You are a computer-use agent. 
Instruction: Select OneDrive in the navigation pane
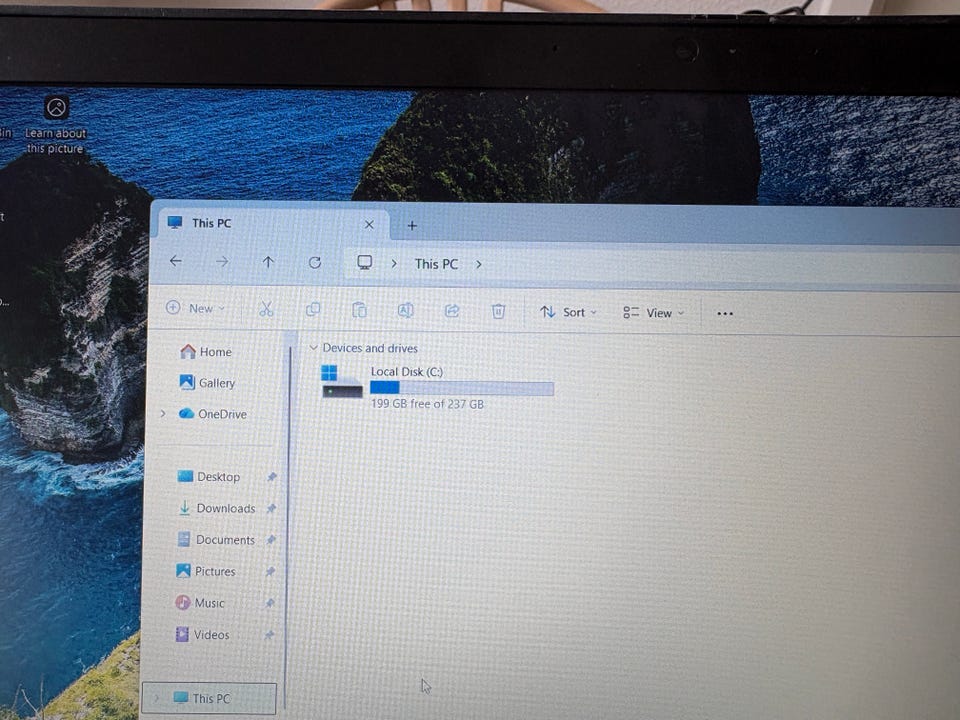tap(212, 414)
